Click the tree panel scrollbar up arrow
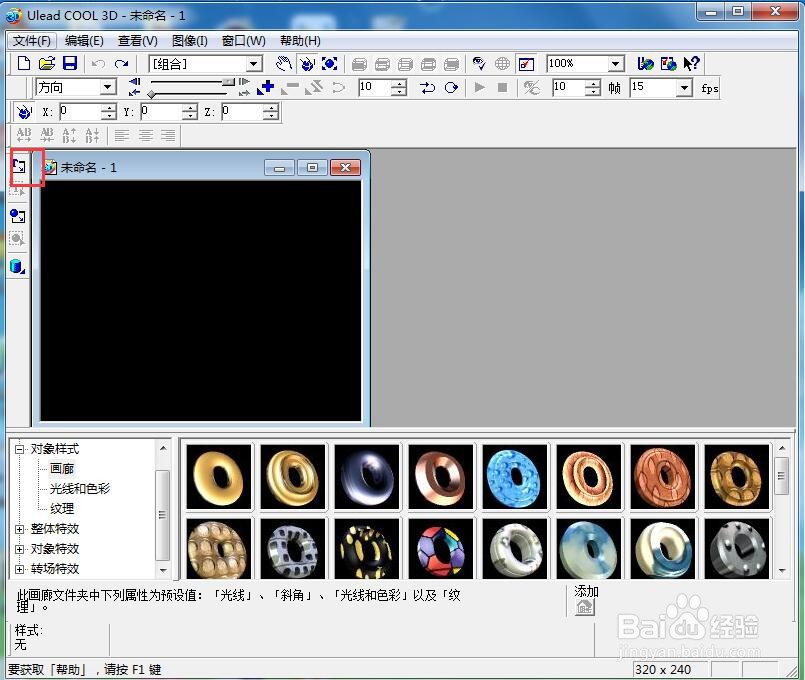Viewport: 805px width, 680px height. click(163, 449)
